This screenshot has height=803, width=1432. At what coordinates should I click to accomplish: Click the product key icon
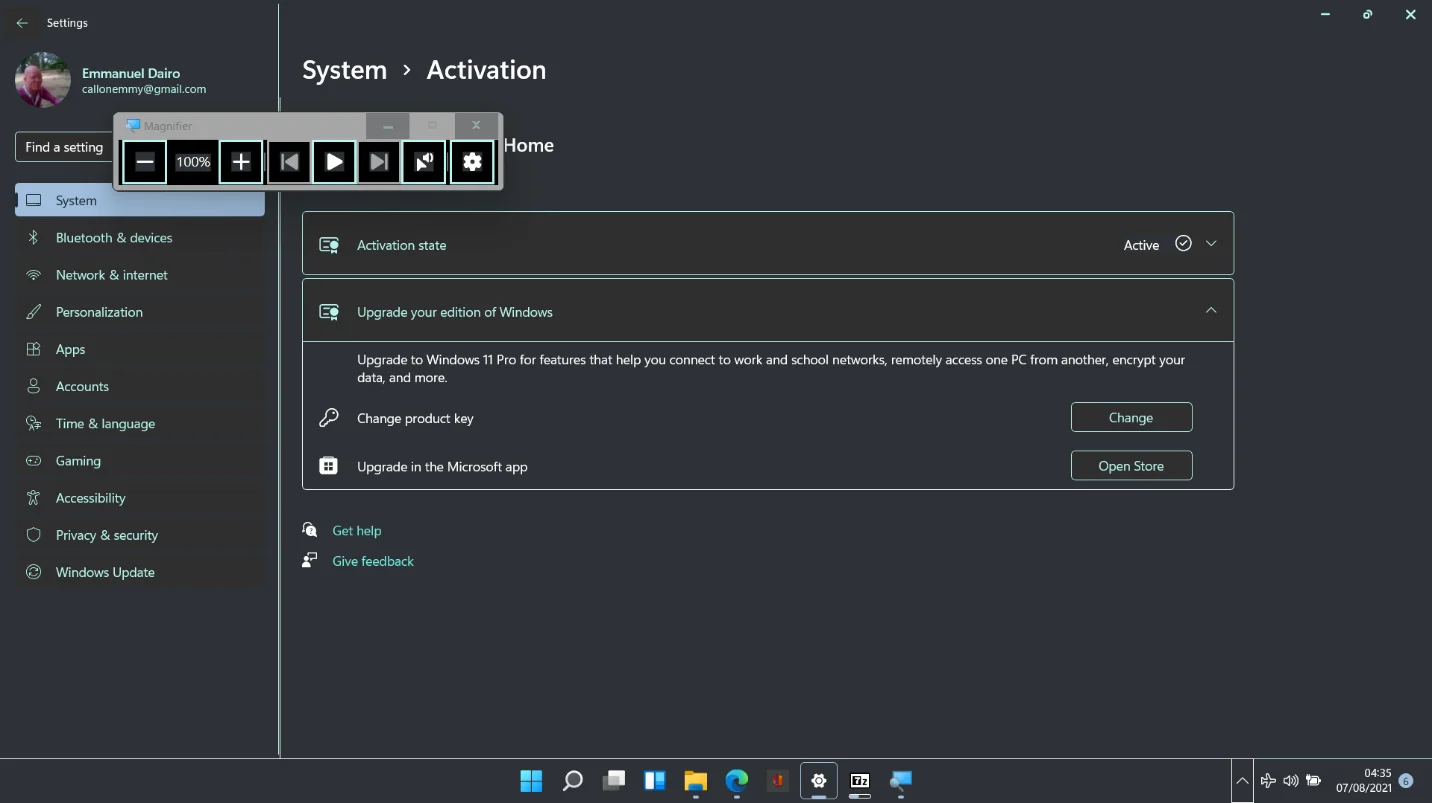point(328,418)
